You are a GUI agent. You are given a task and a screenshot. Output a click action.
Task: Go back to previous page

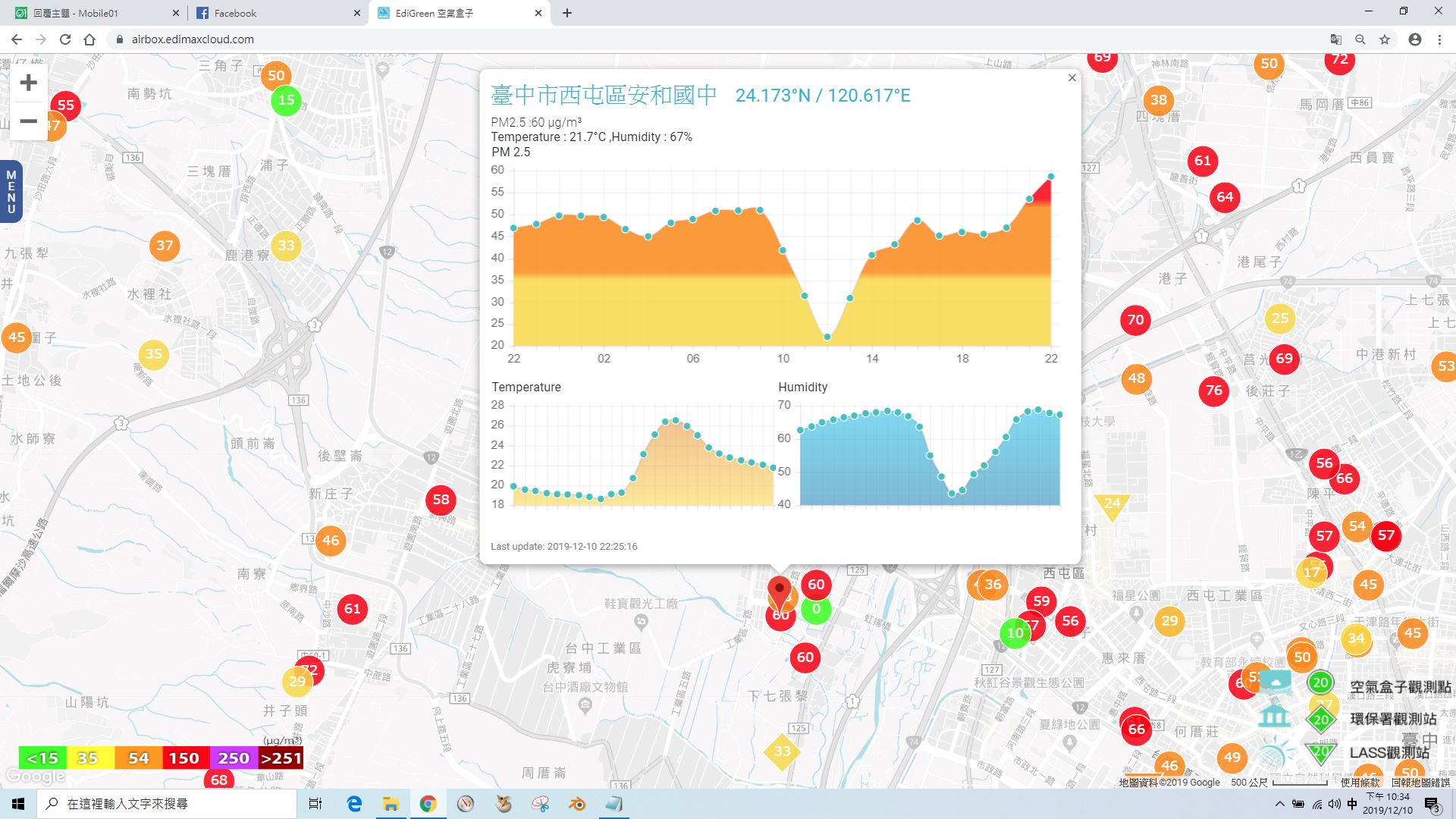pyautogui.click(x=16, y=39)
